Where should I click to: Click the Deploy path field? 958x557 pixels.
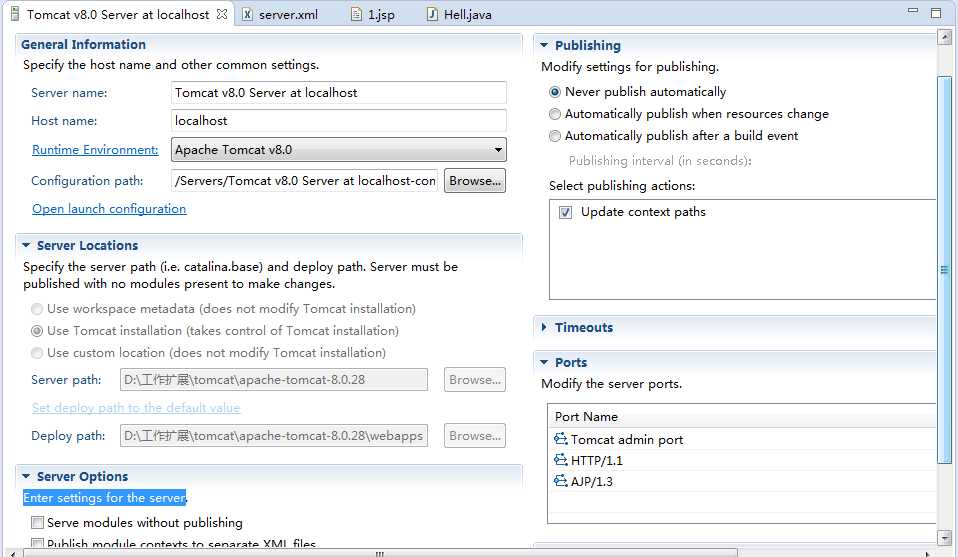pyautogui.click(x=274, y=436)
